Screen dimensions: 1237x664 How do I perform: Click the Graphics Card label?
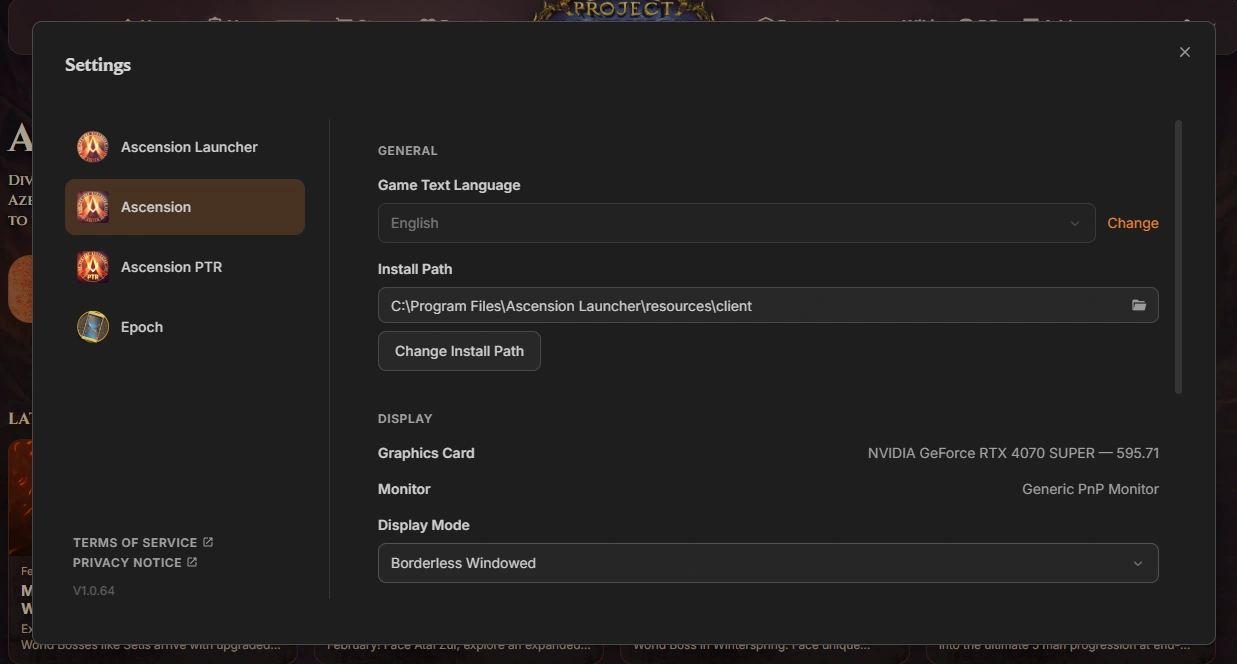[426, 453]
